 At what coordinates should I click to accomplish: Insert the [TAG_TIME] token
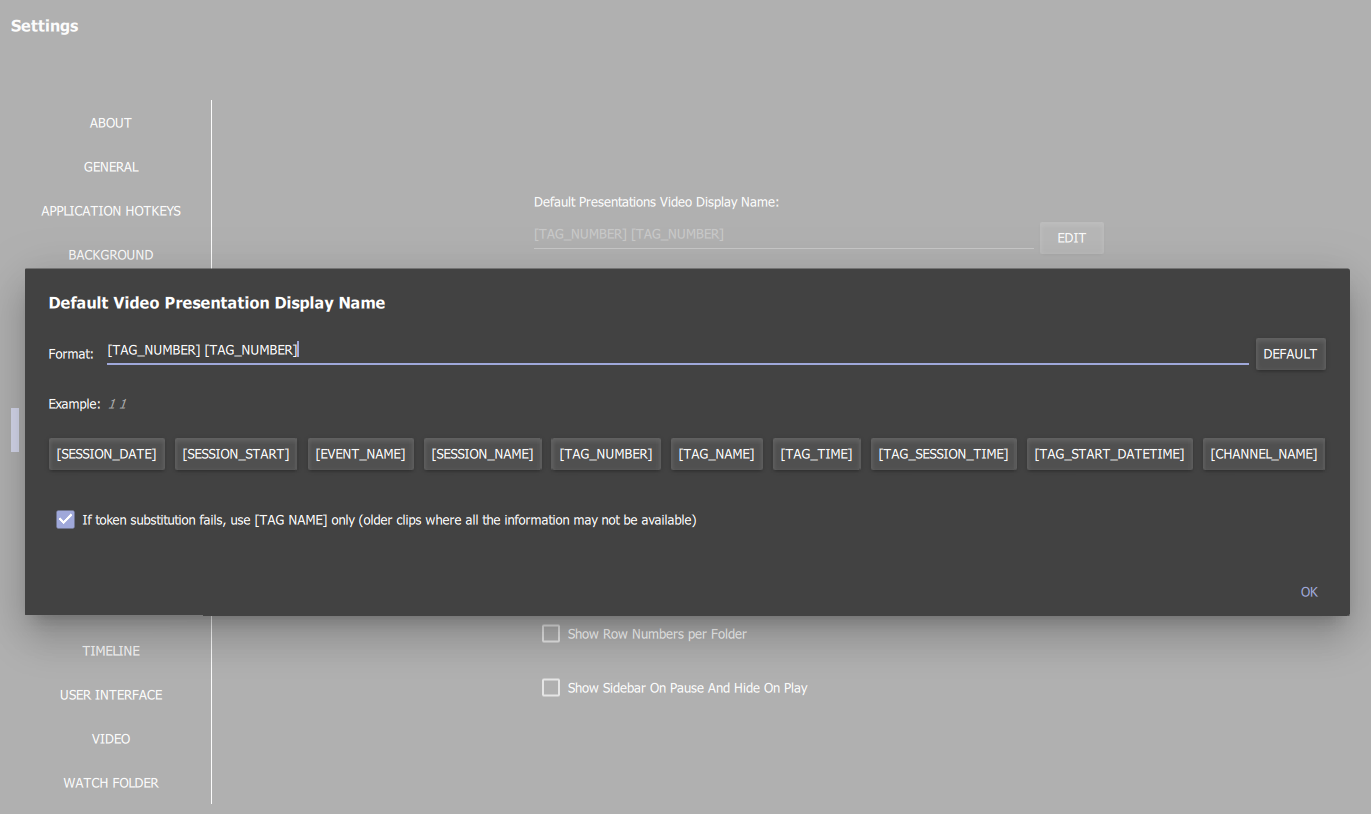(816, 453)
